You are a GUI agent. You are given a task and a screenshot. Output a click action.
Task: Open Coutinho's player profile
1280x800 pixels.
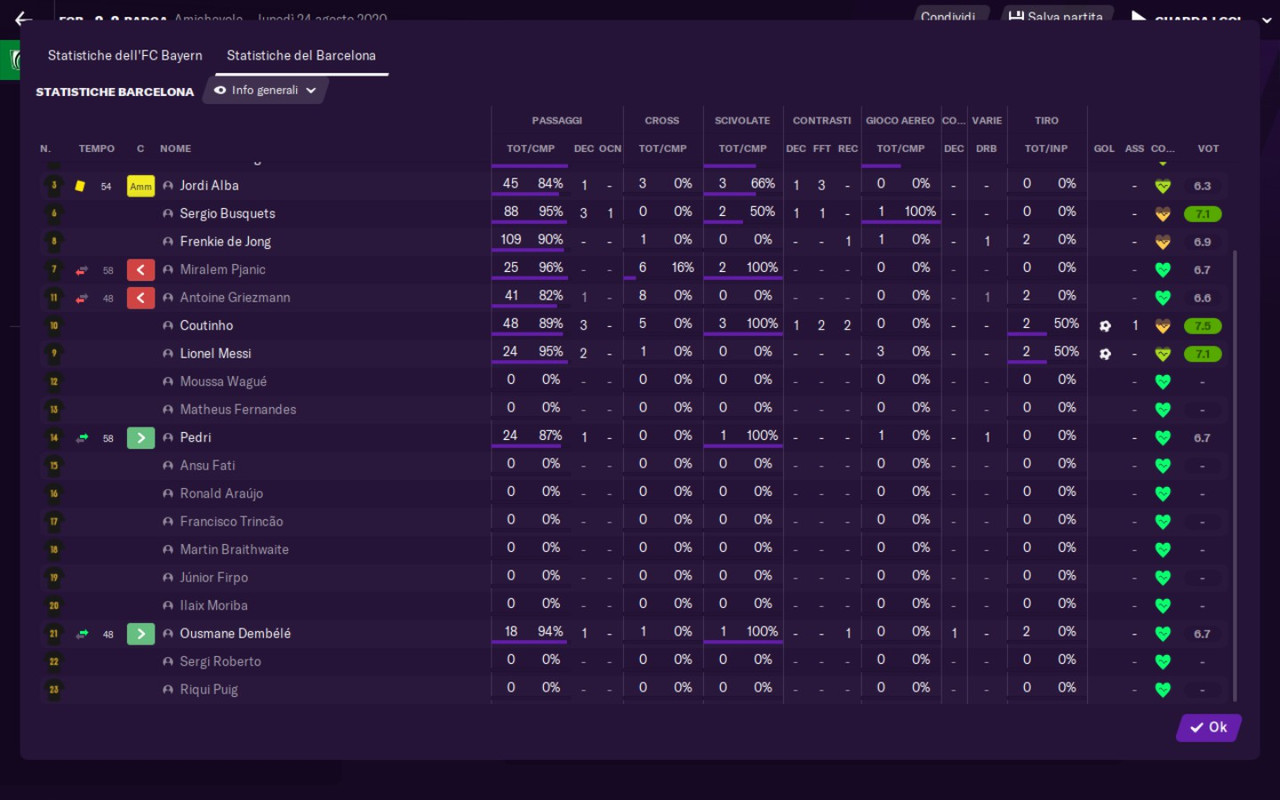(206, 326)
